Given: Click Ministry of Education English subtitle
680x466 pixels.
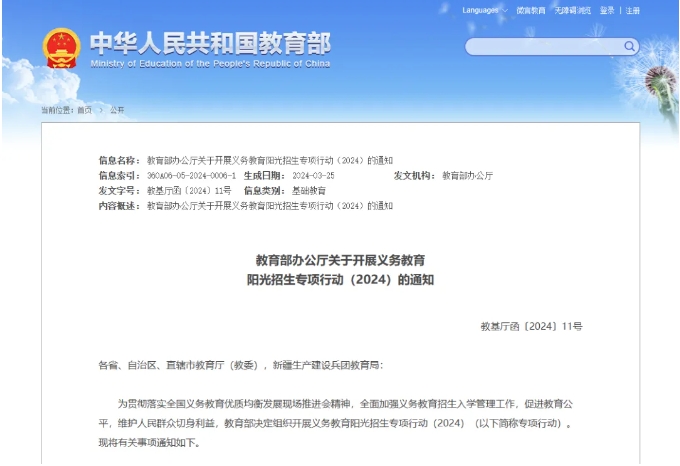Looking at the screenshot, I should tap(210, 64).
